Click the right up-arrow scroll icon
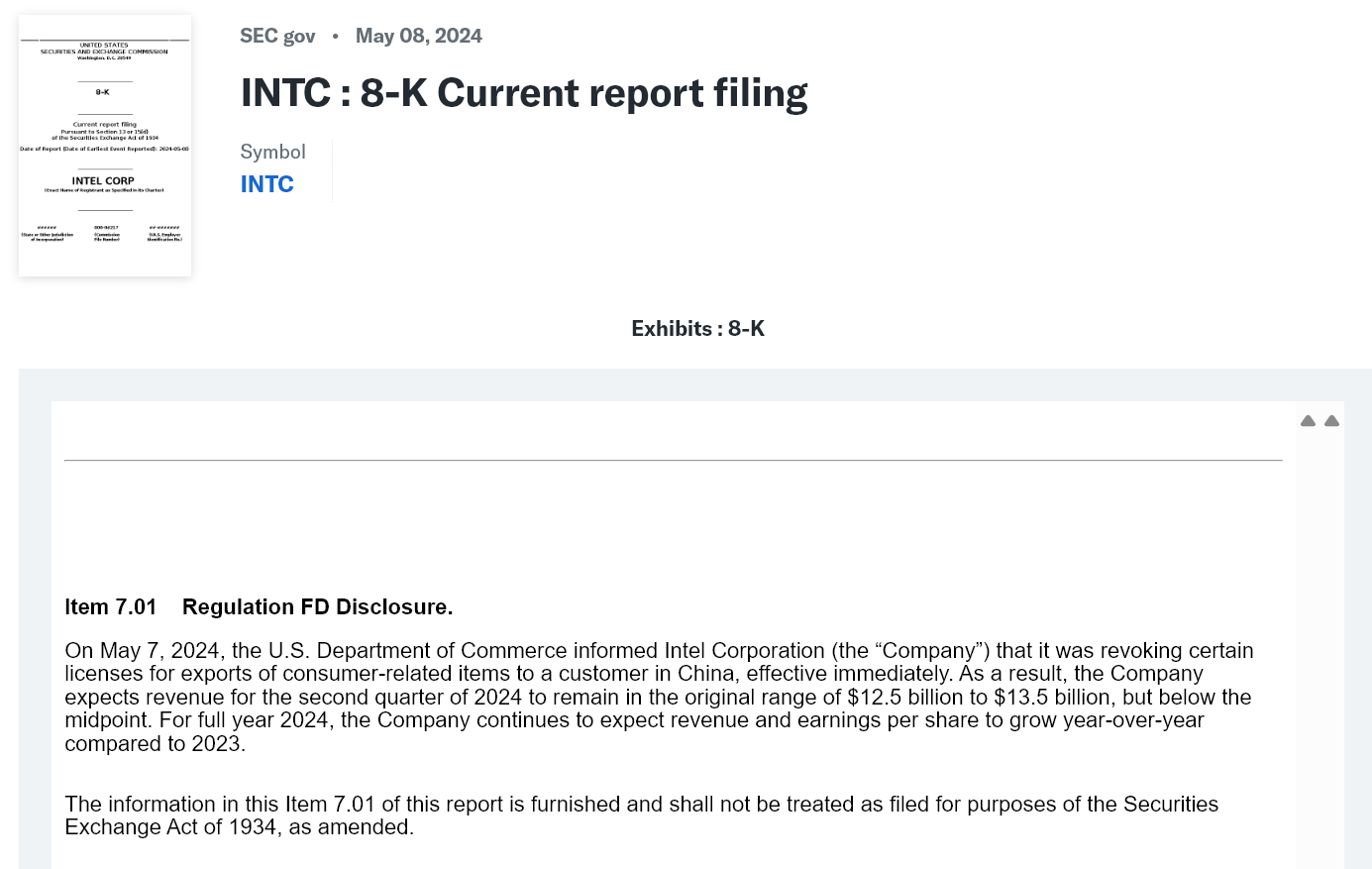Screen dimensions: 1372x869 [x=1331, y=421]
